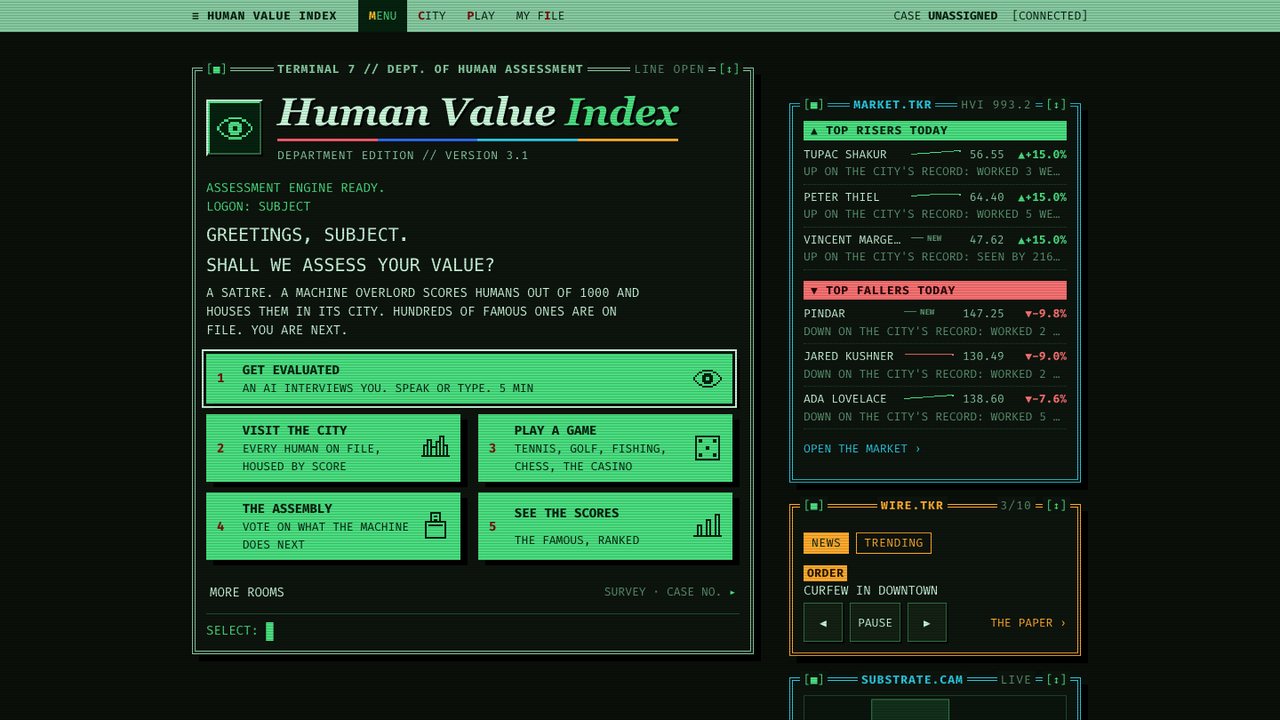
Task: Switch to the PLAY tab
Action: 481,16
